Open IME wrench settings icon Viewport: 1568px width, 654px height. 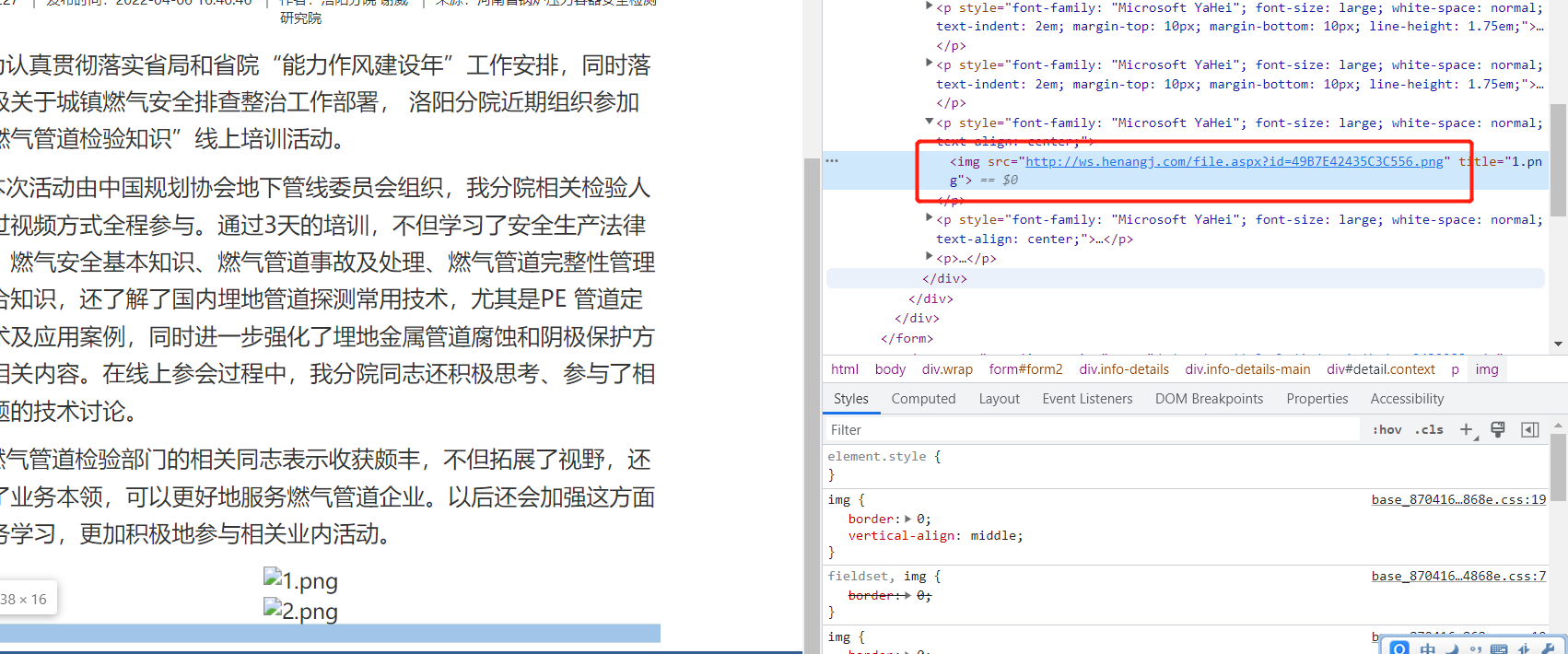(1548, 648)
